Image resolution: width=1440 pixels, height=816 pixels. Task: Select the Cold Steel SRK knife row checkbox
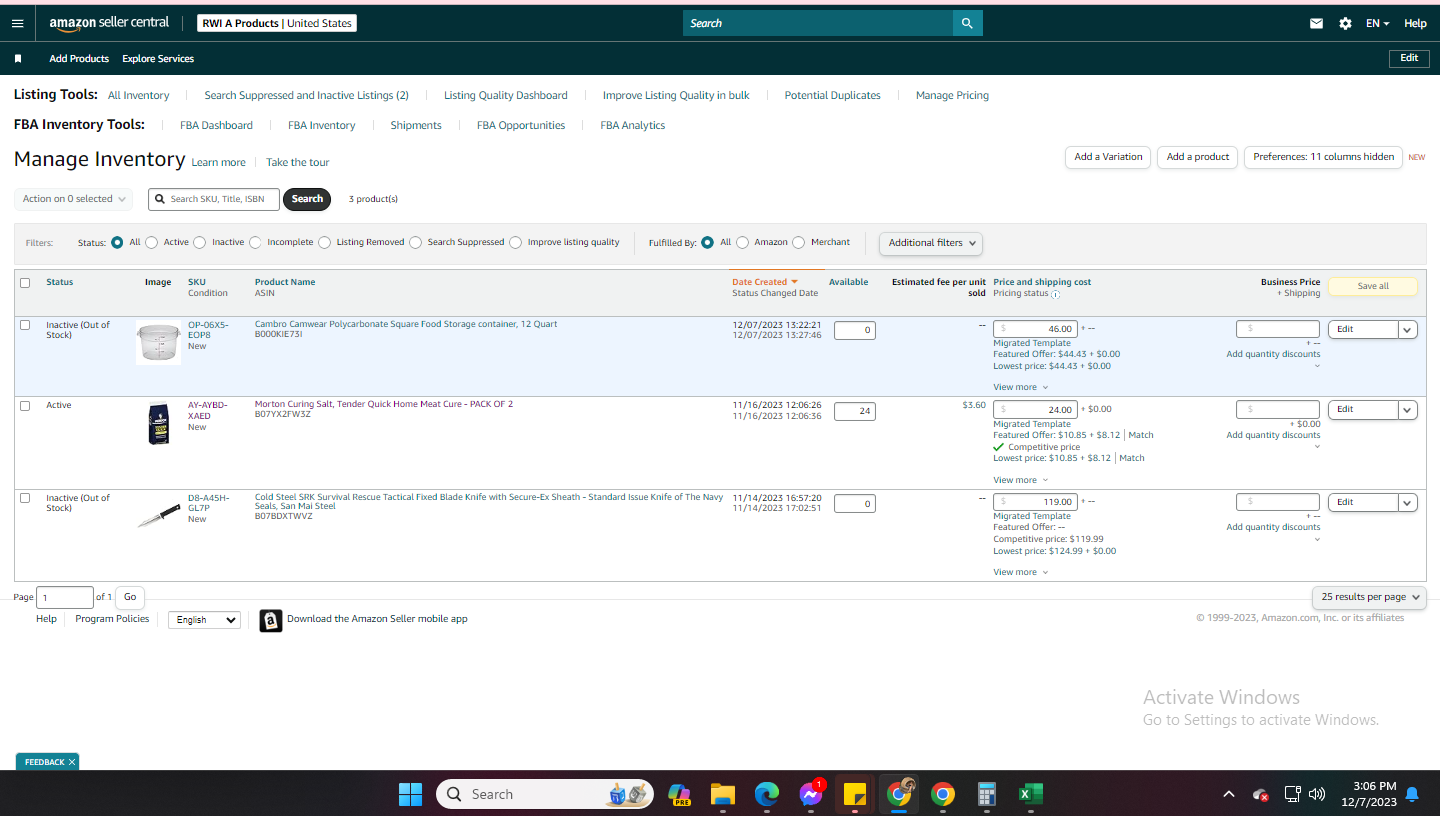pos(25,498)
